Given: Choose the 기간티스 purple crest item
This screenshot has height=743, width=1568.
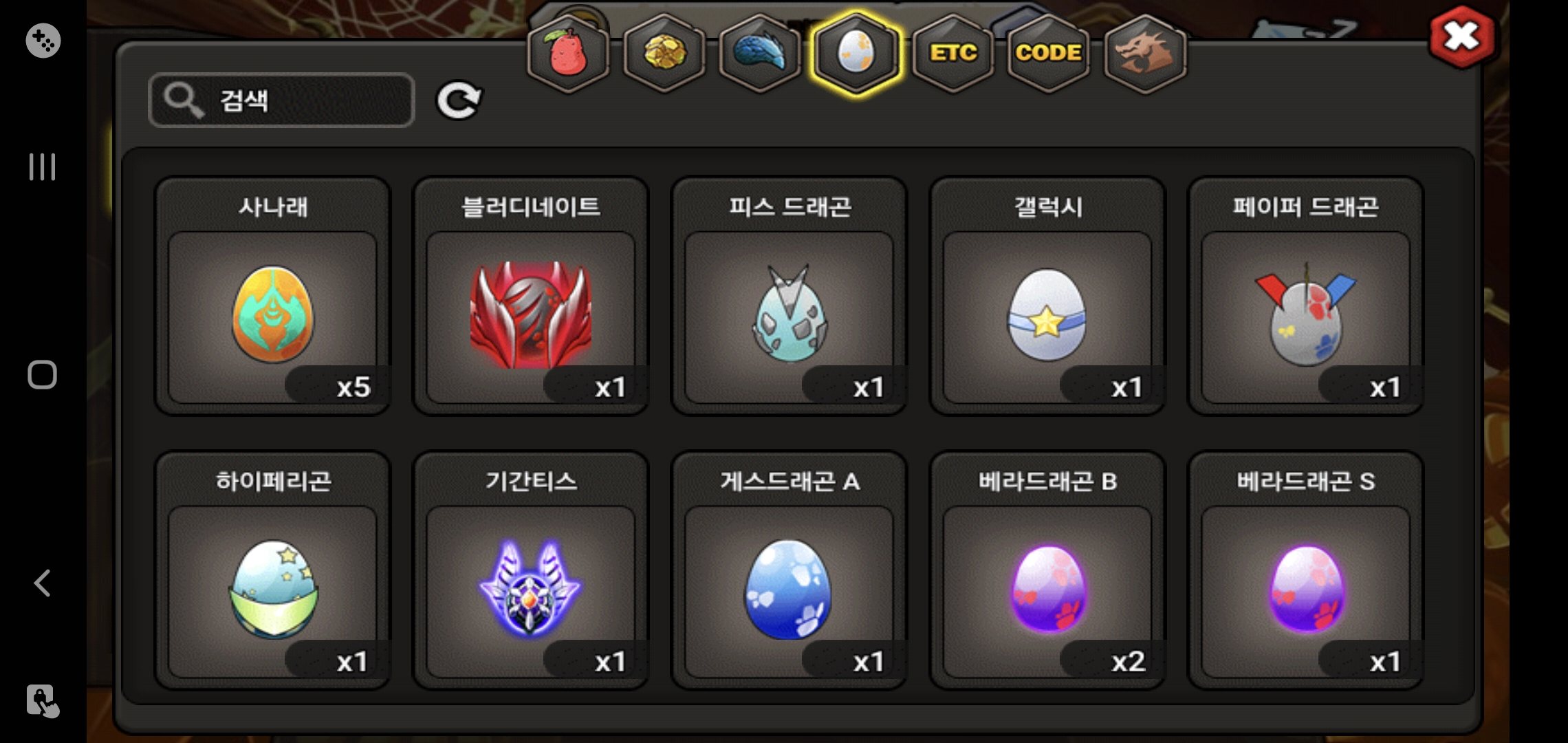Looking at the screenshot, I should 531,570.
